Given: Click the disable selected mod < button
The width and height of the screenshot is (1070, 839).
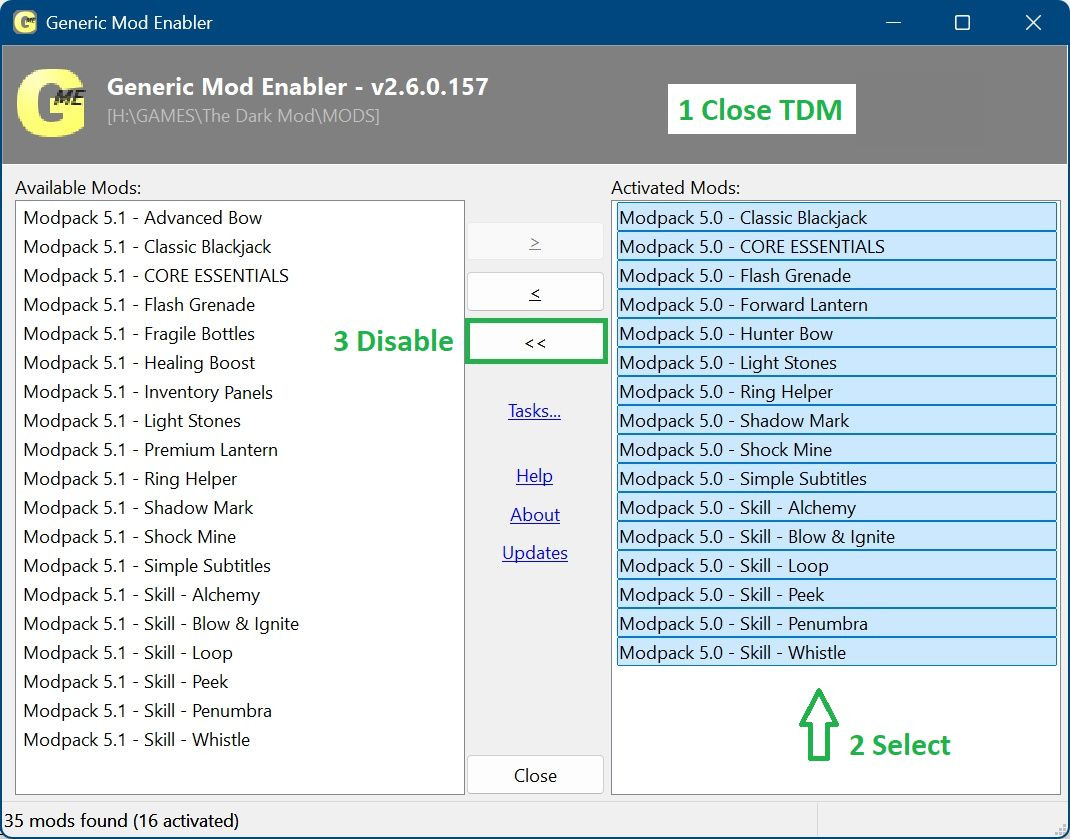Looking at the screenshot, I should coord(536,292).
